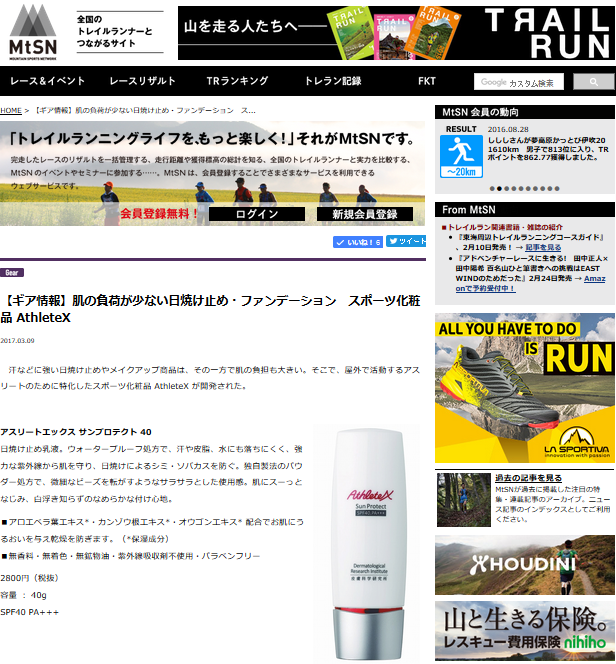Click the Gear category tag
Image resolution: width=616 pixels, height=664 pixels.
pos(12,273)
